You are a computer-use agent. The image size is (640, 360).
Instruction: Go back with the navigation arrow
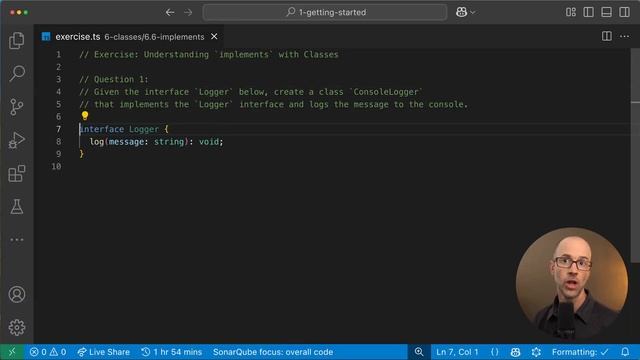click(170, 12)
